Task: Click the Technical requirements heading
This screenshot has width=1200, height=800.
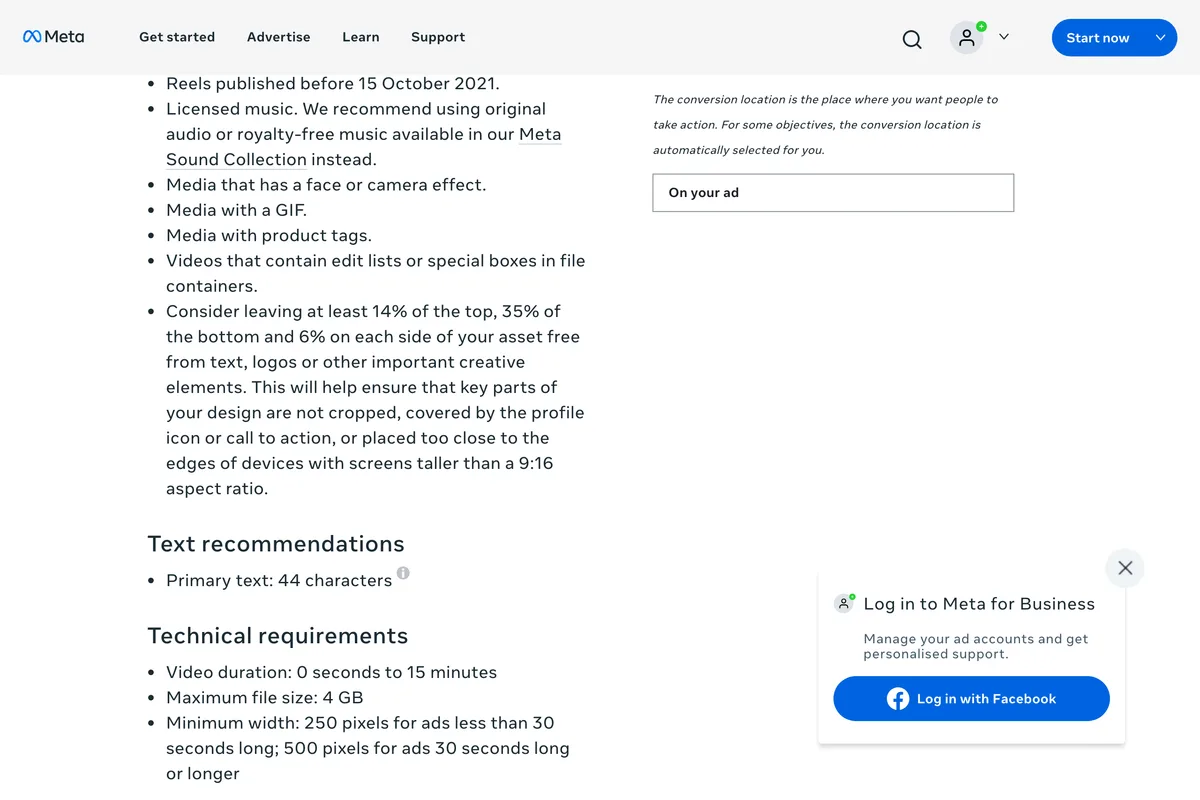Action: pyautogui.click(x=278, y=636)
